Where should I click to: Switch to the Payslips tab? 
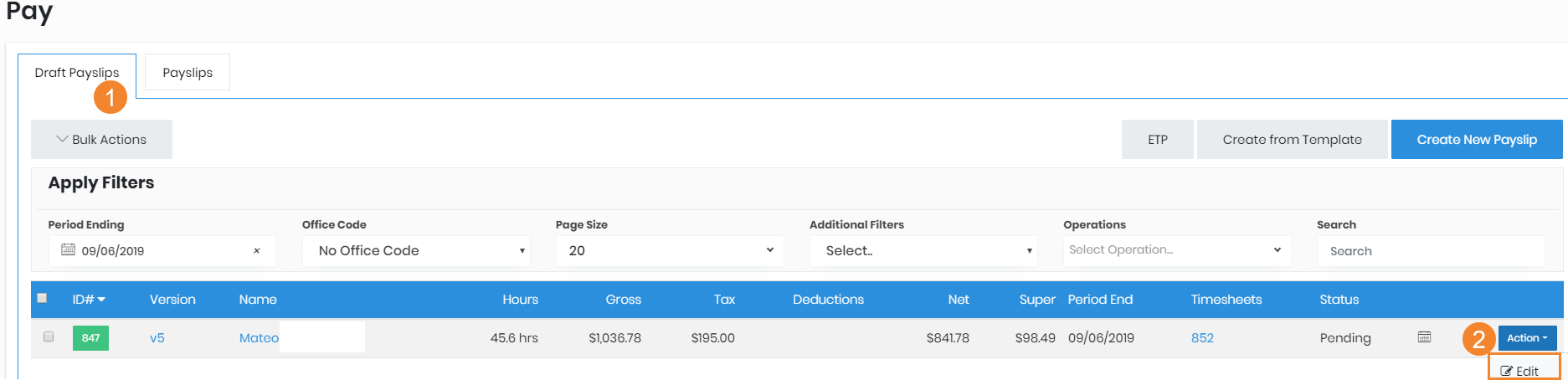188,73
